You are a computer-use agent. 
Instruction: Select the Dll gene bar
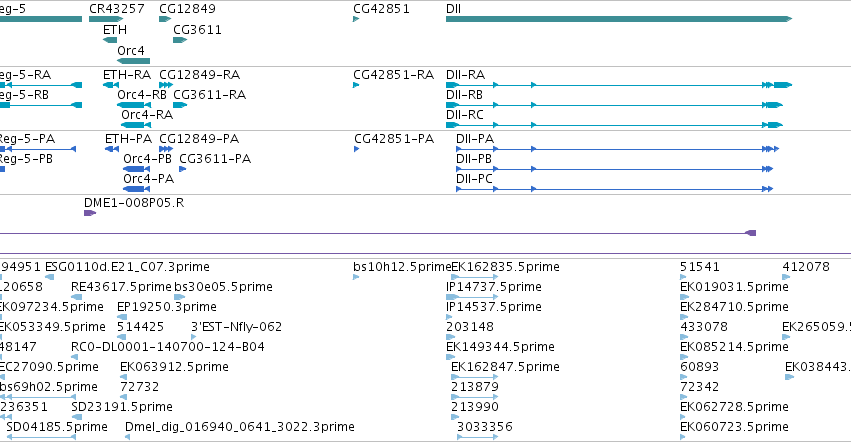pyautogui.click(x=619, y=19)
